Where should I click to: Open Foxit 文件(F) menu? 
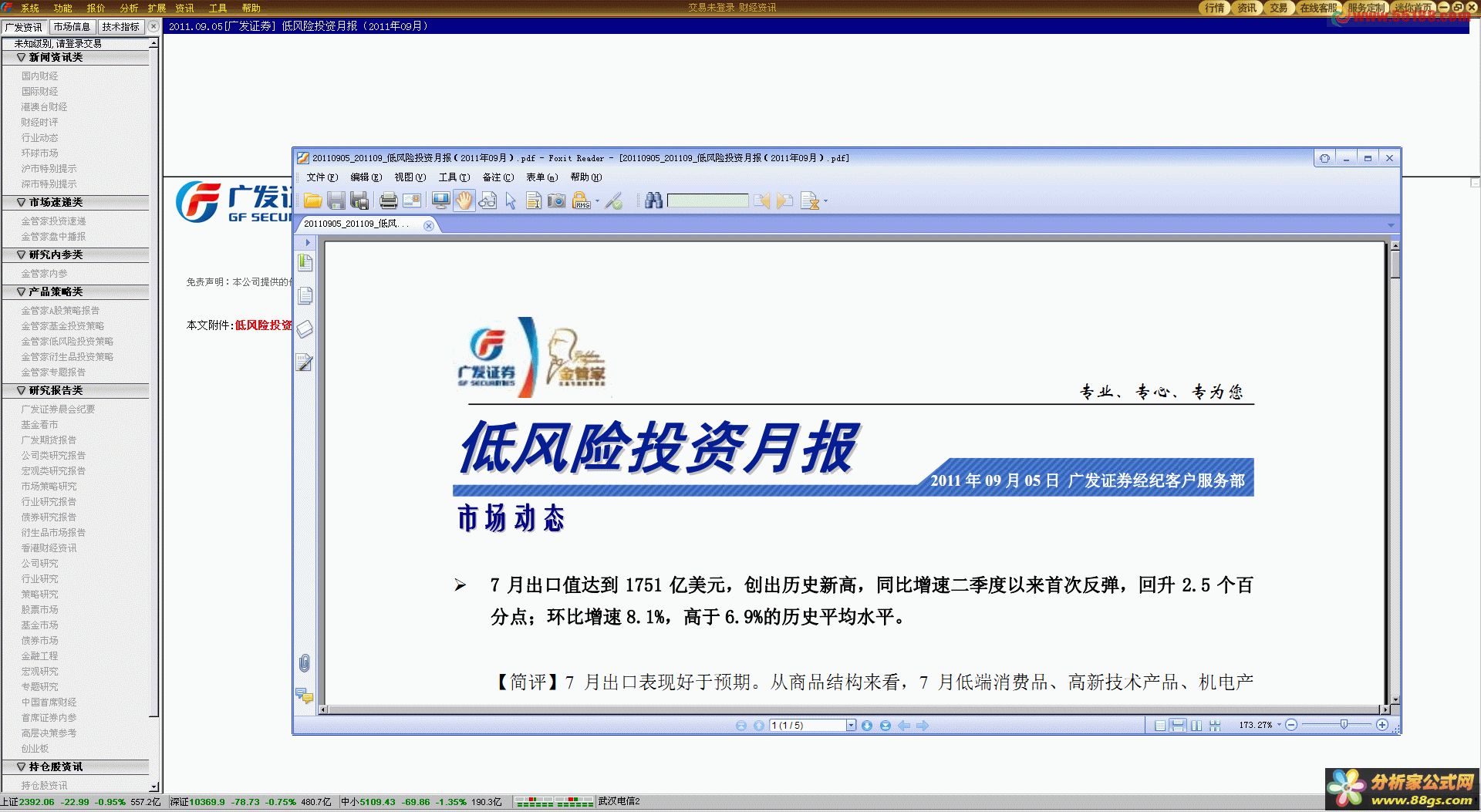(x=322, y=177)
